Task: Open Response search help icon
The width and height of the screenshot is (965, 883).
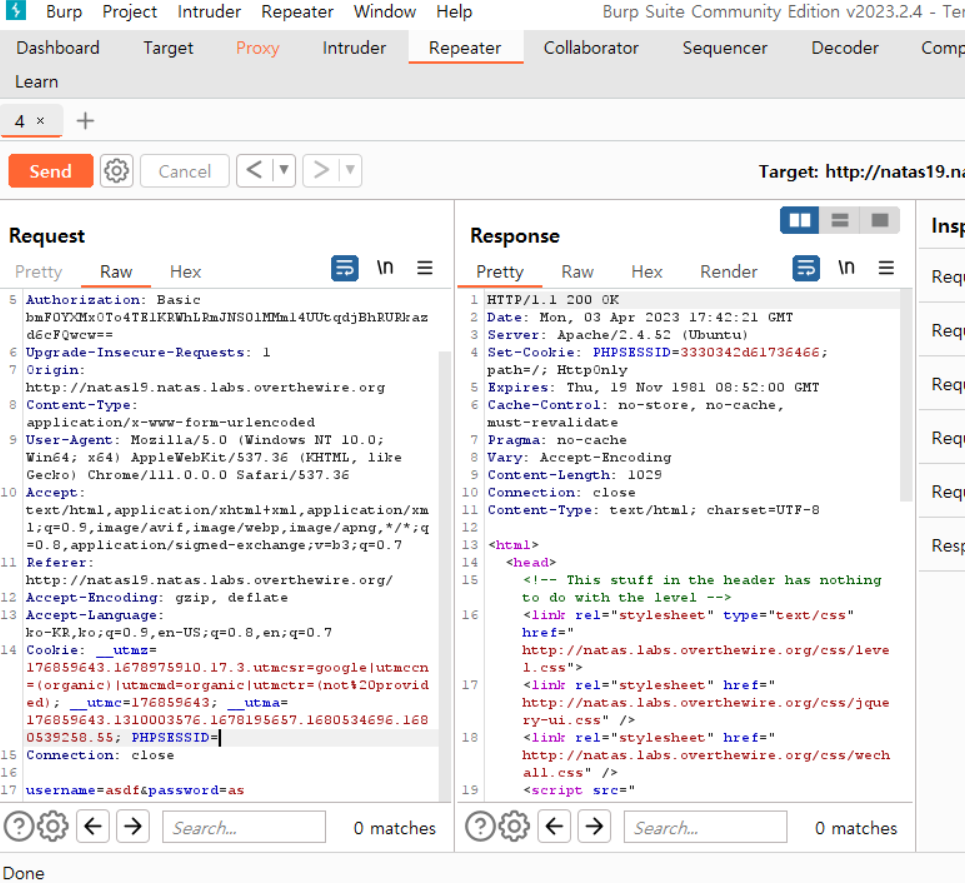Action: [480, 826]
